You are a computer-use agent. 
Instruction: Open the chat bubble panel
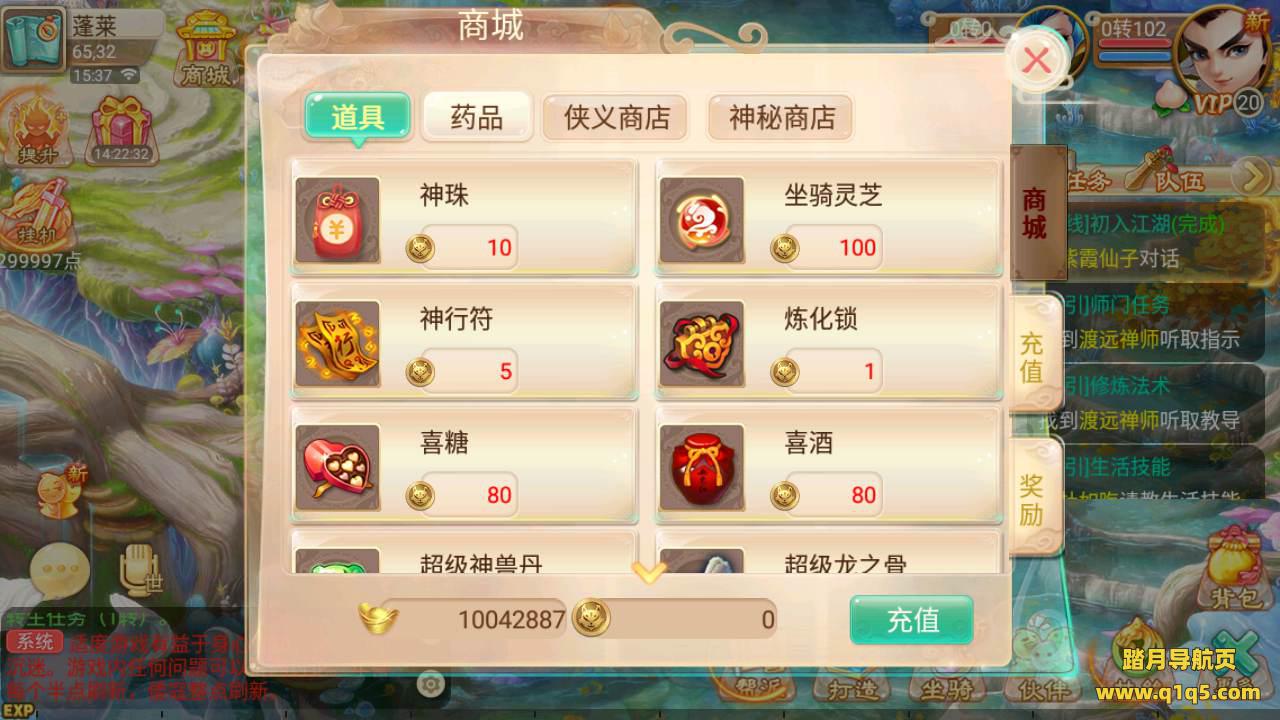[x=60, y=571]
